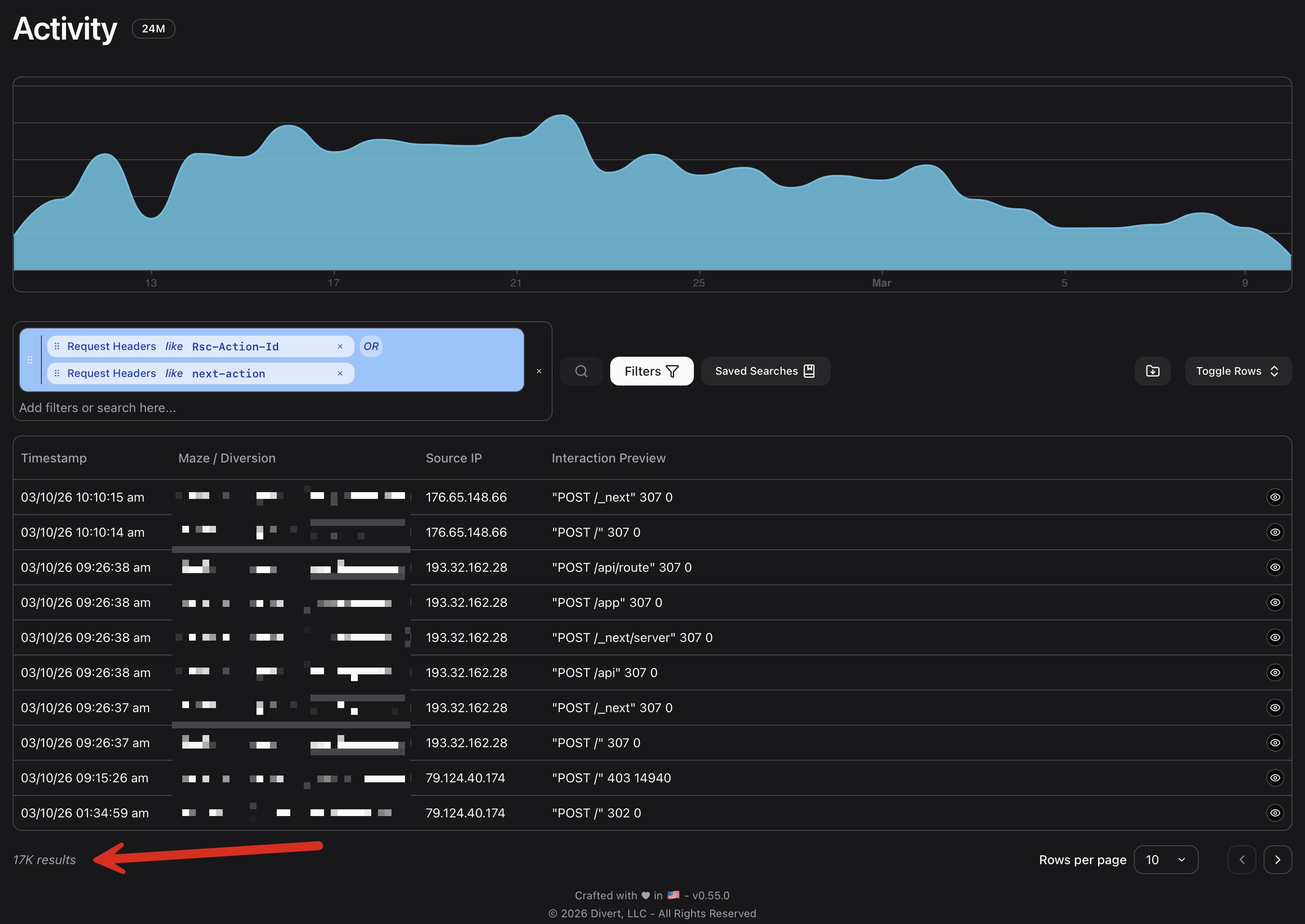
Task: Go to the next results page
Action: tap(1277, 860)
